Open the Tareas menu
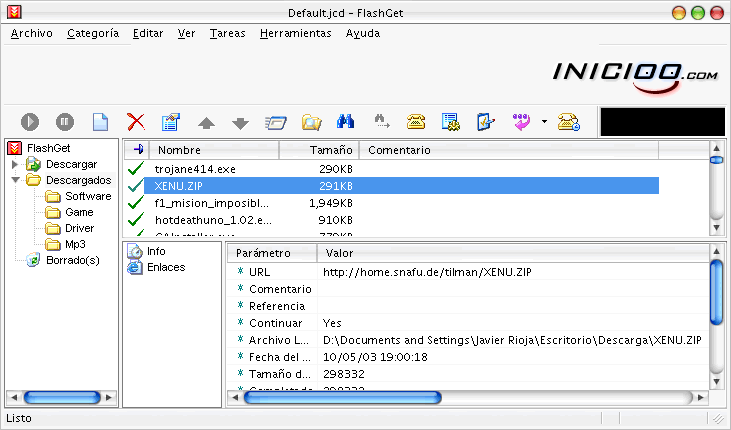Screen dimensions: 731x430 click(x=228, y=34)
